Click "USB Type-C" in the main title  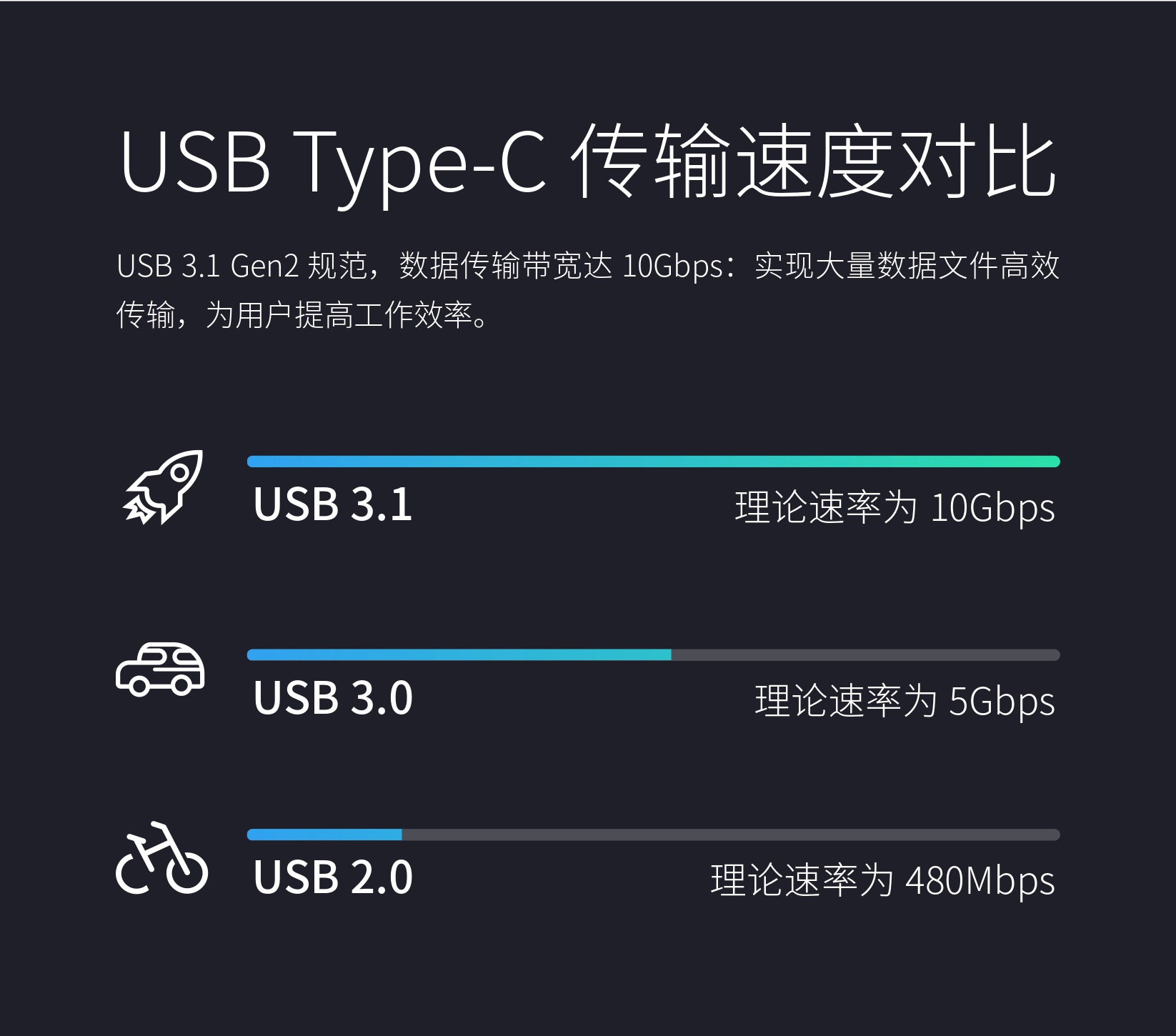[x=334, y=161]
